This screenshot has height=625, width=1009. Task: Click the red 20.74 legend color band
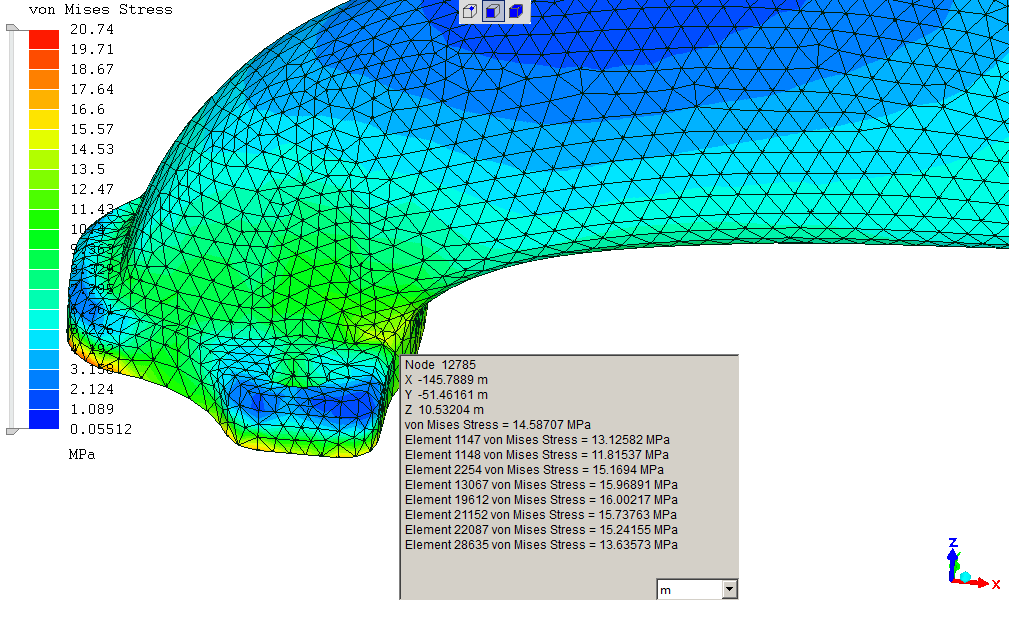43,39
